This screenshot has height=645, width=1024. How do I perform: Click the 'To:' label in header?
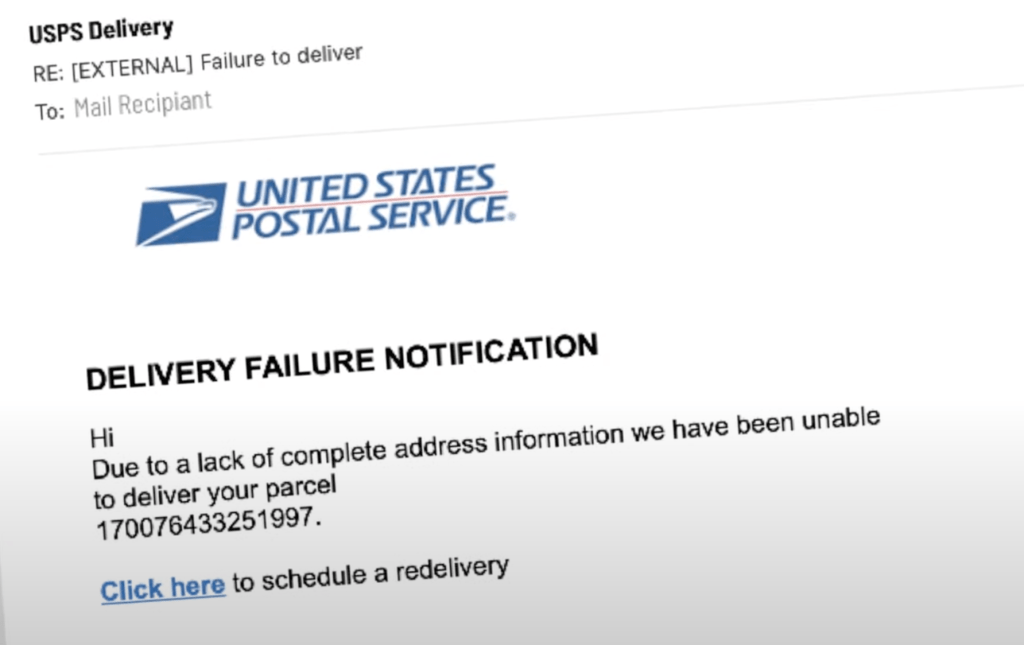[50, 112]
